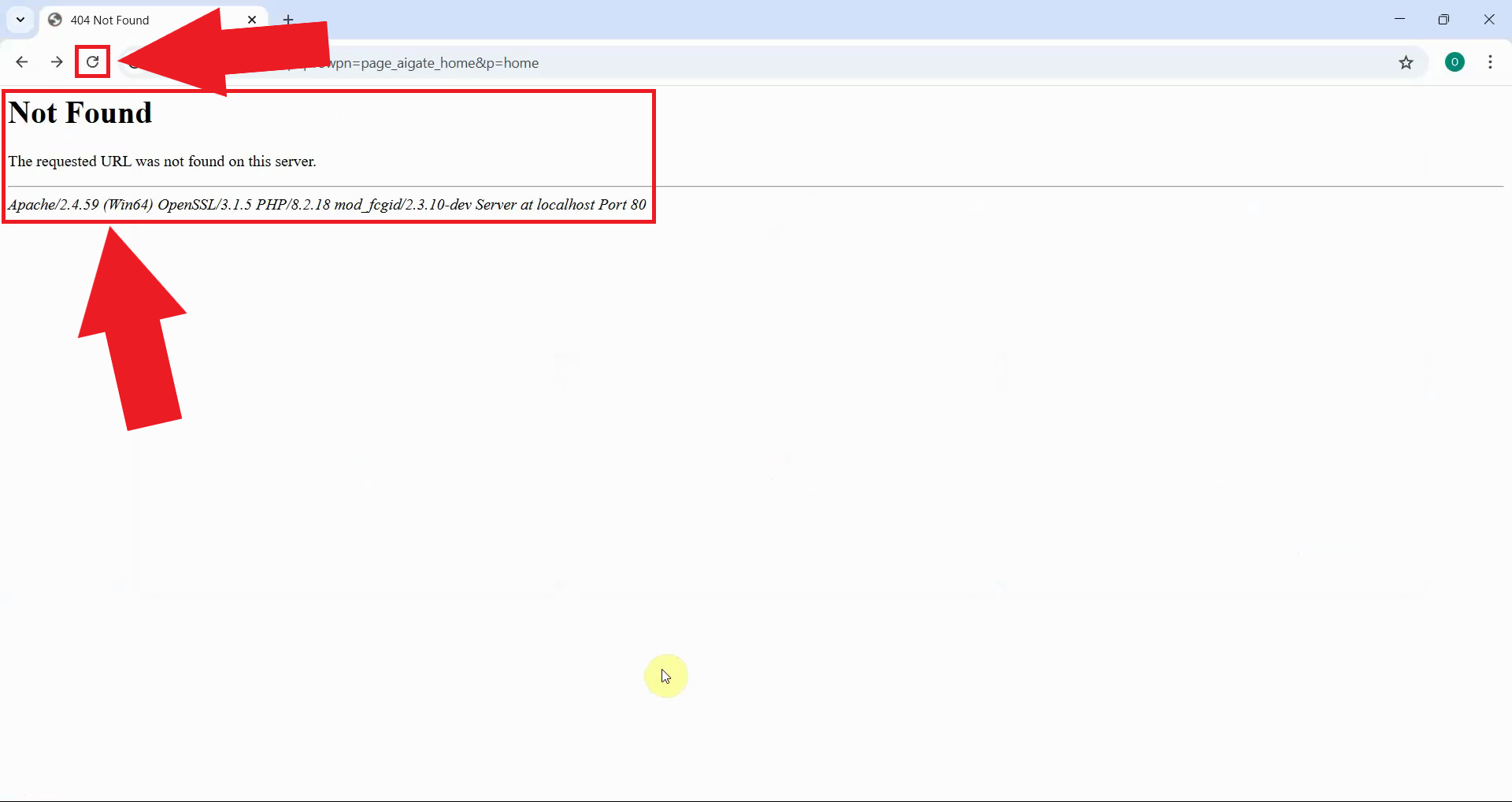Click the globe favicon on the tab
The height and width of the screenshot is (802, 1512).
tap(55, 20)
